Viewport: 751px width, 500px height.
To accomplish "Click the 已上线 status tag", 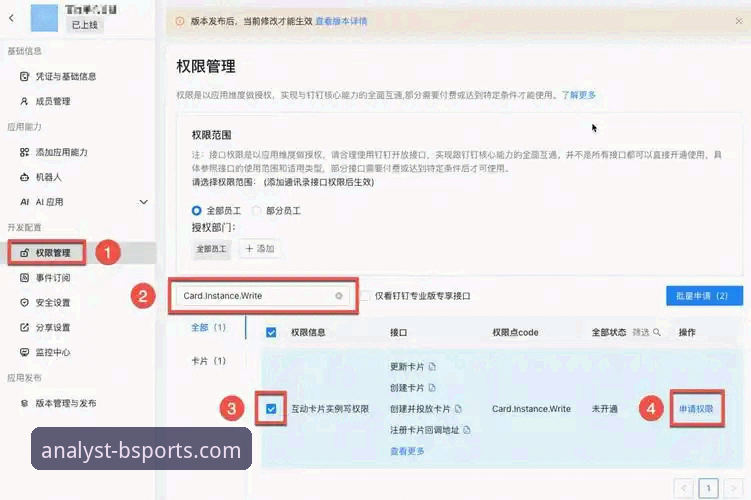I will click(84, 25).
